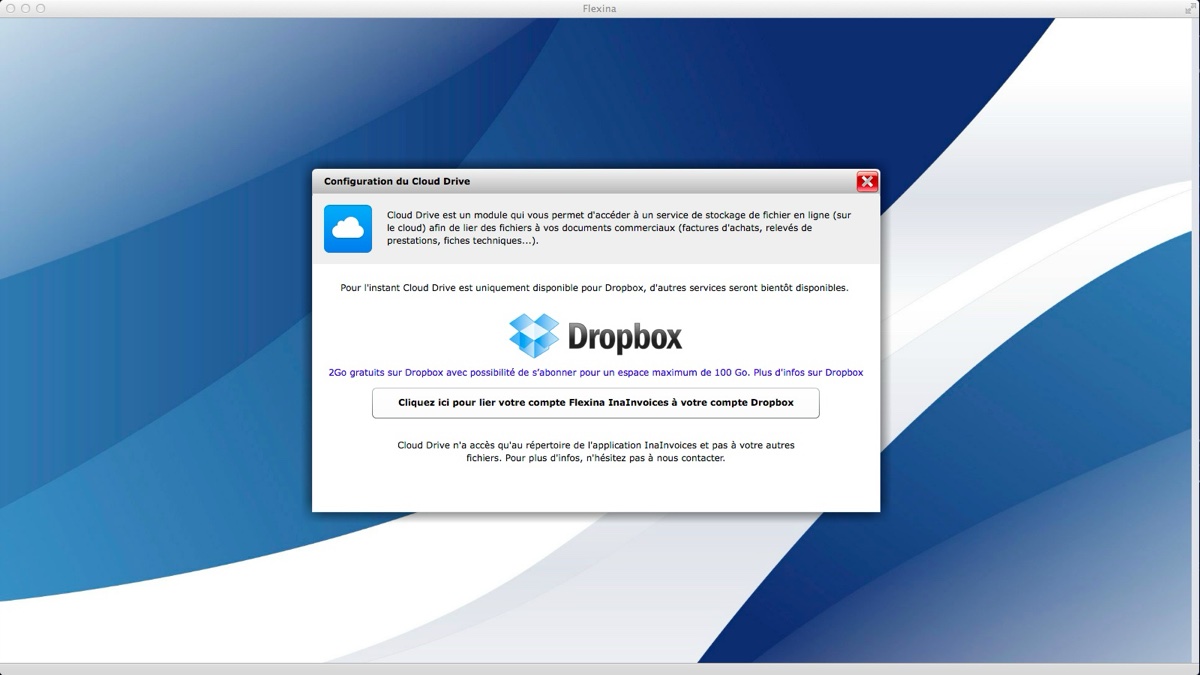The height and width of the screenshot is (675, 1200).
Task: Click the red close button of Flexina window
Action: (8, 8)
